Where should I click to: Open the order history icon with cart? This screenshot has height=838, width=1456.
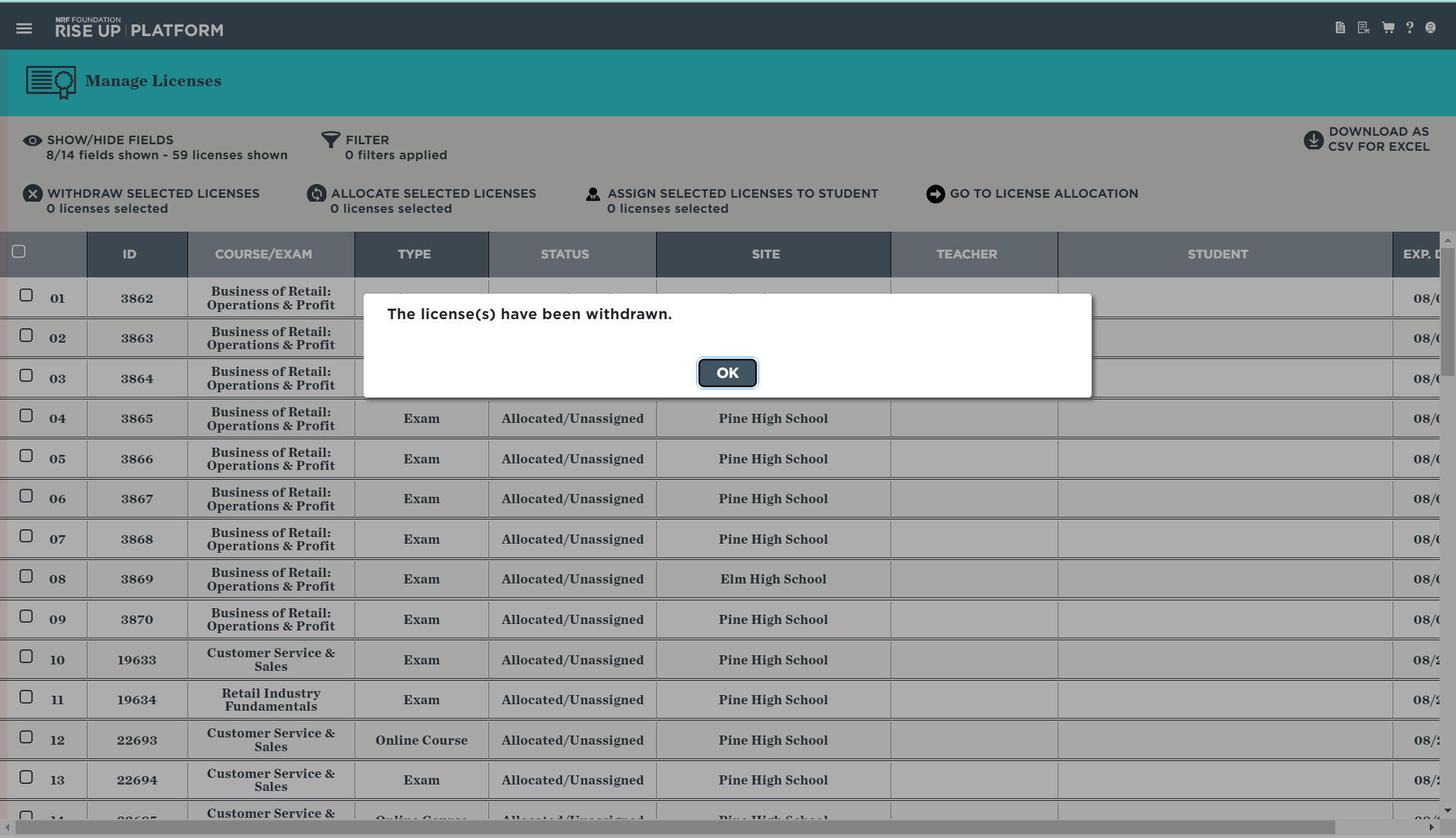pos(1363,28)
